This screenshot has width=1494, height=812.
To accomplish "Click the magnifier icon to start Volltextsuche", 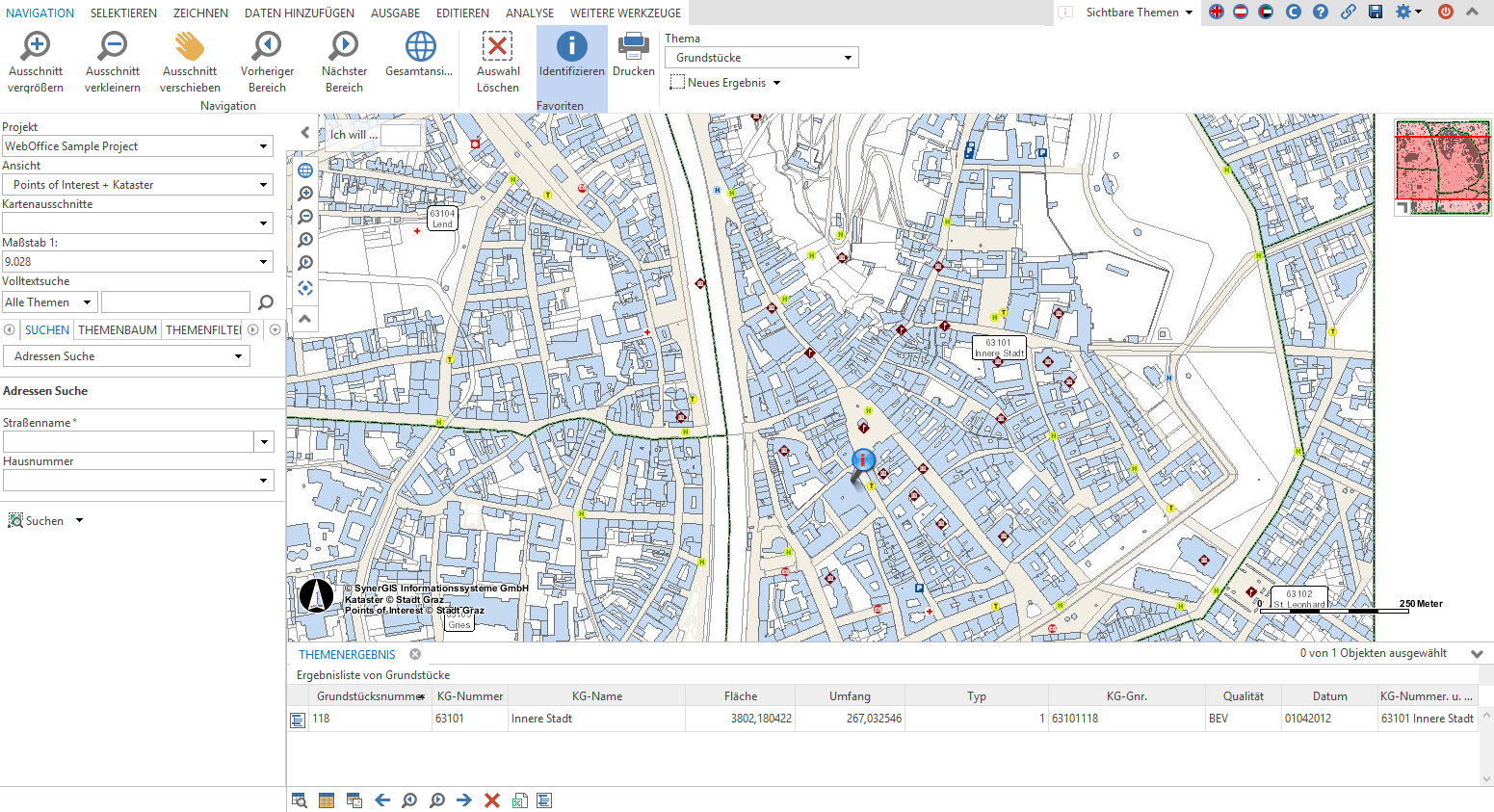I will tap(265, 301).
